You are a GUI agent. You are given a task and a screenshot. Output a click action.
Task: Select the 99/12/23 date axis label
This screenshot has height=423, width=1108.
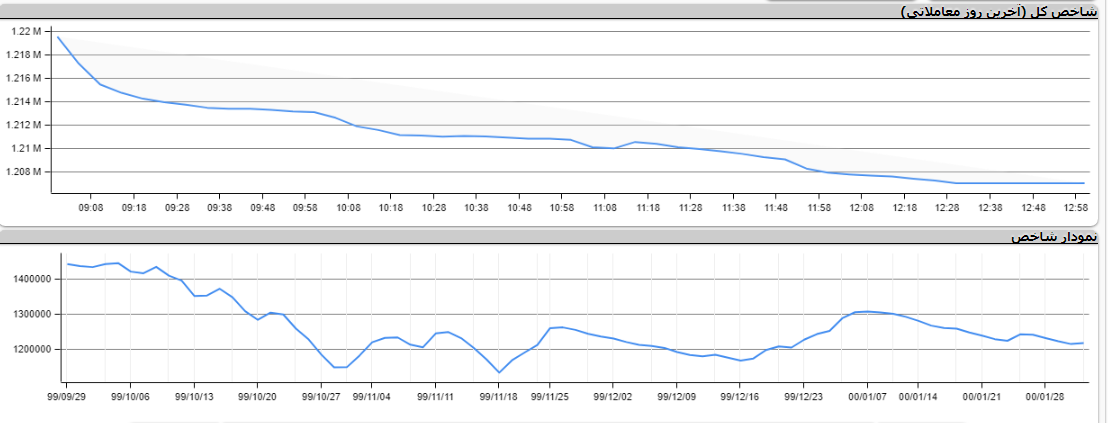coord(803,395)
